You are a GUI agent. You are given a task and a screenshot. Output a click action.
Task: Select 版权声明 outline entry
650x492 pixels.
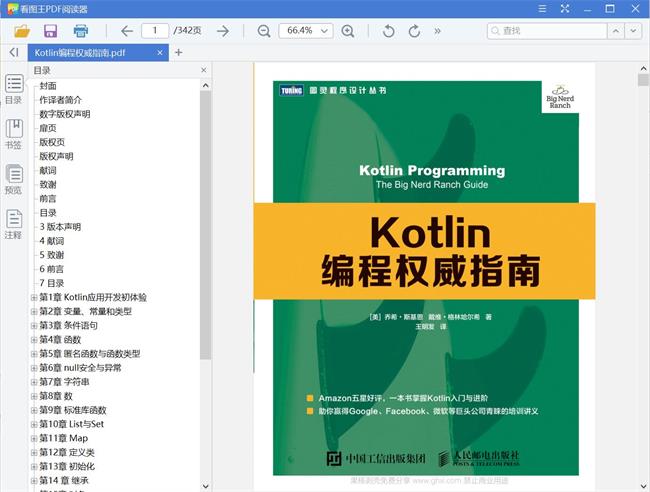[56, 156]
